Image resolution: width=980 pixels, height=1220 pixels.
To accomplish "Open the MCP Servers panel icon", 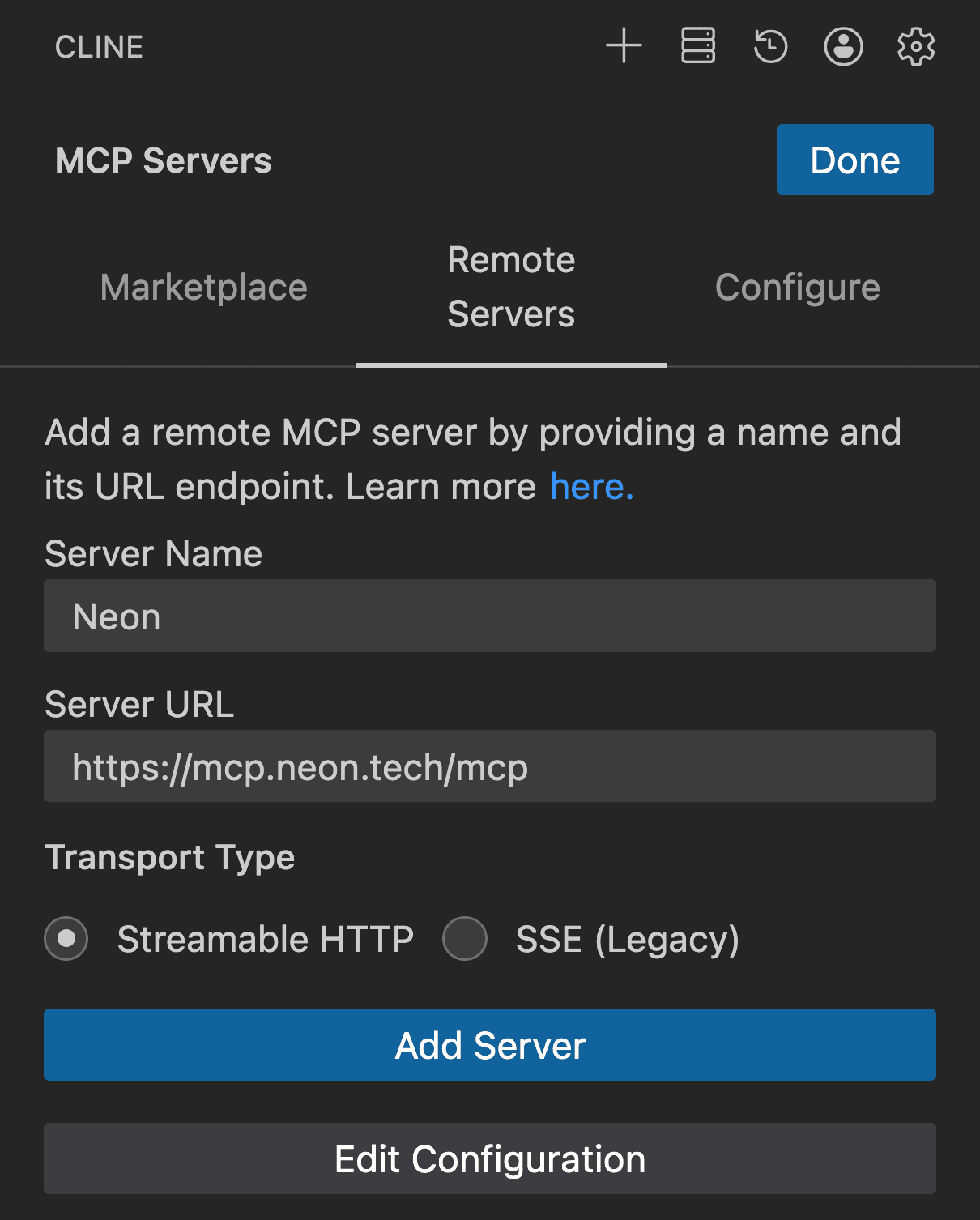I will pyautogui.click(x=697, y=46).
